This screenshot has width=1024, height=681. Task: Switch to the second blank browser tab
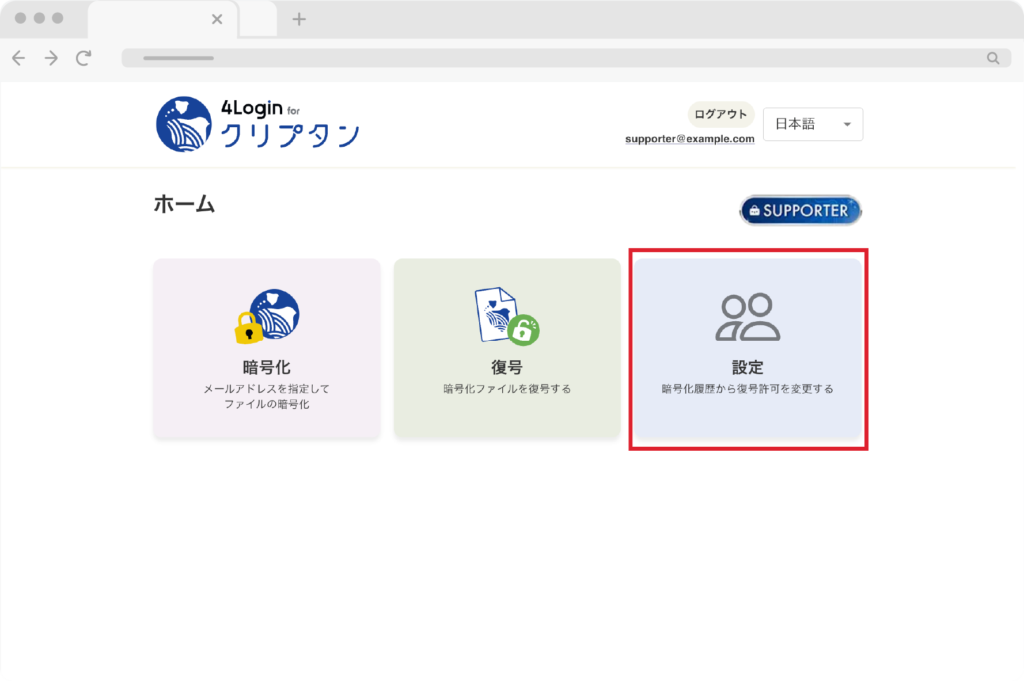(x=258, y=19)
